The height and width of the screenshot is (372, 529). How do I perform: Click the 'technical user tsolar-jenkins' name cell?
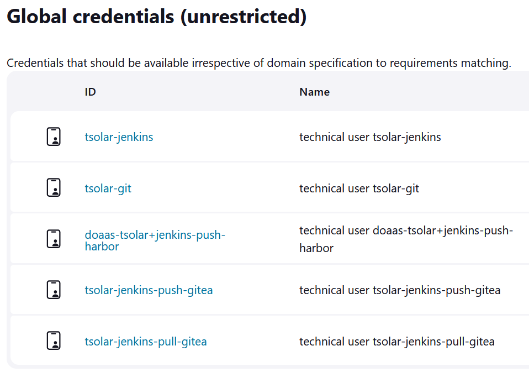coord(370,137)
